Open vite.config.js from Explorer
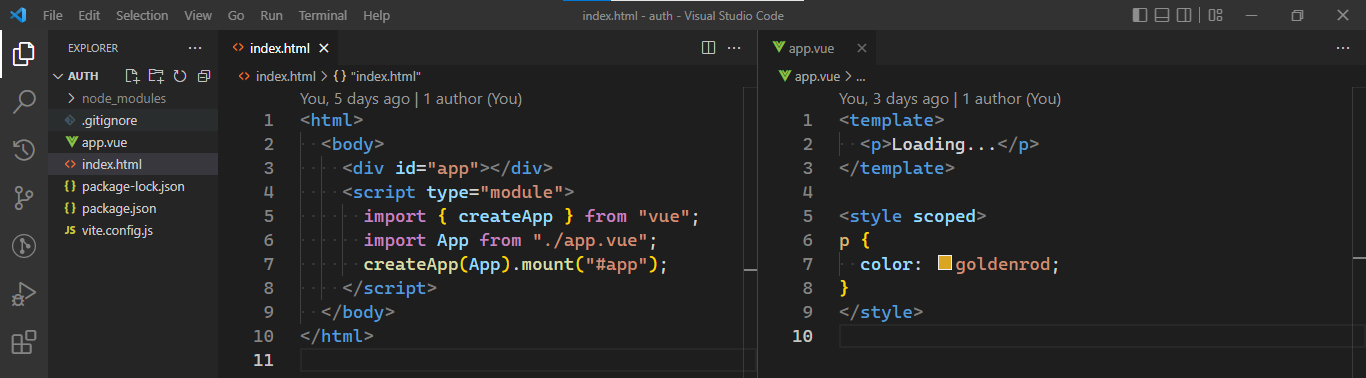 133,230
